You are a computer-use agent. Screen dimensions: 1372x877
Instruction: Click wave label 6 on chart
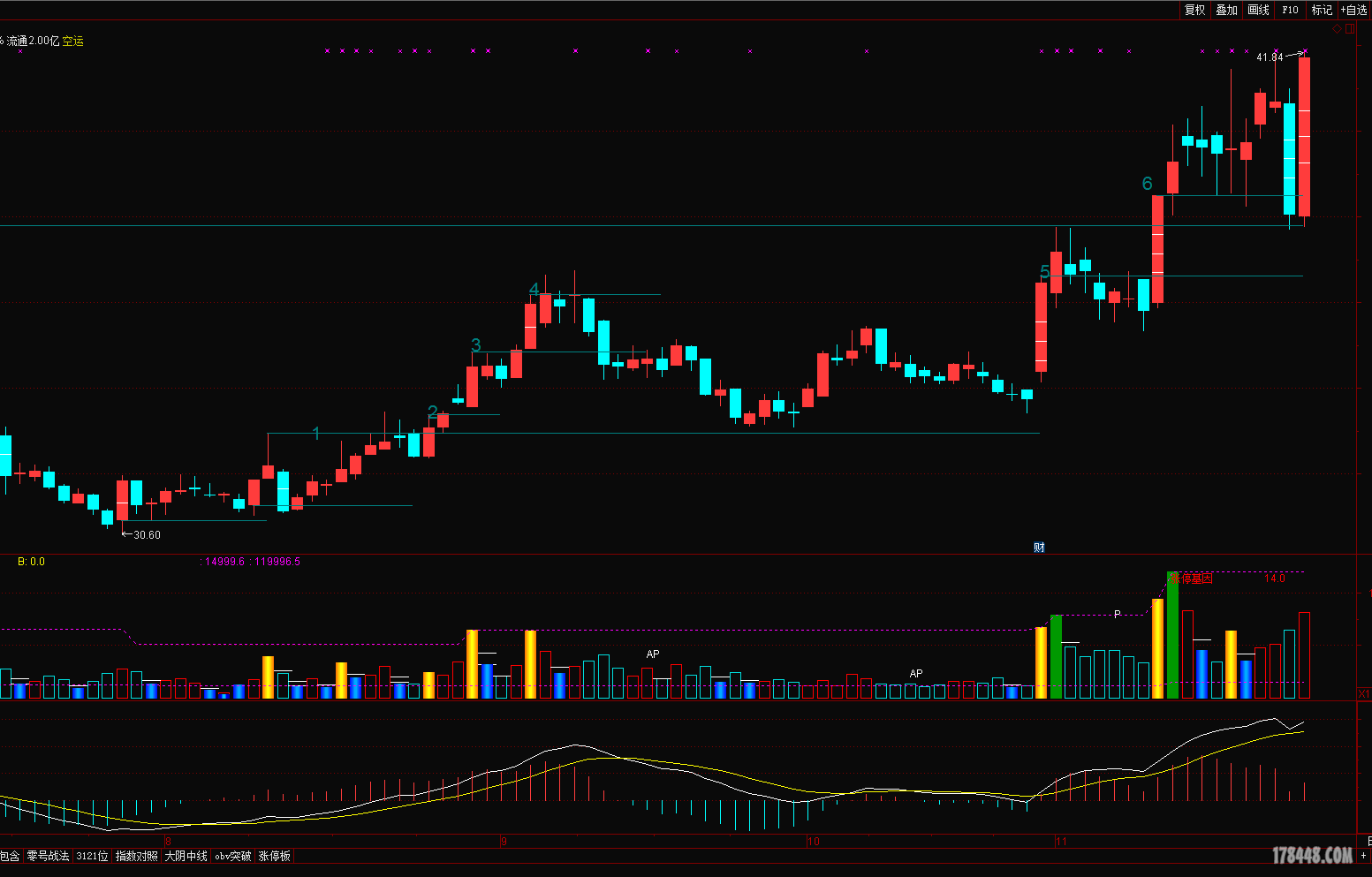[1147, 184]
